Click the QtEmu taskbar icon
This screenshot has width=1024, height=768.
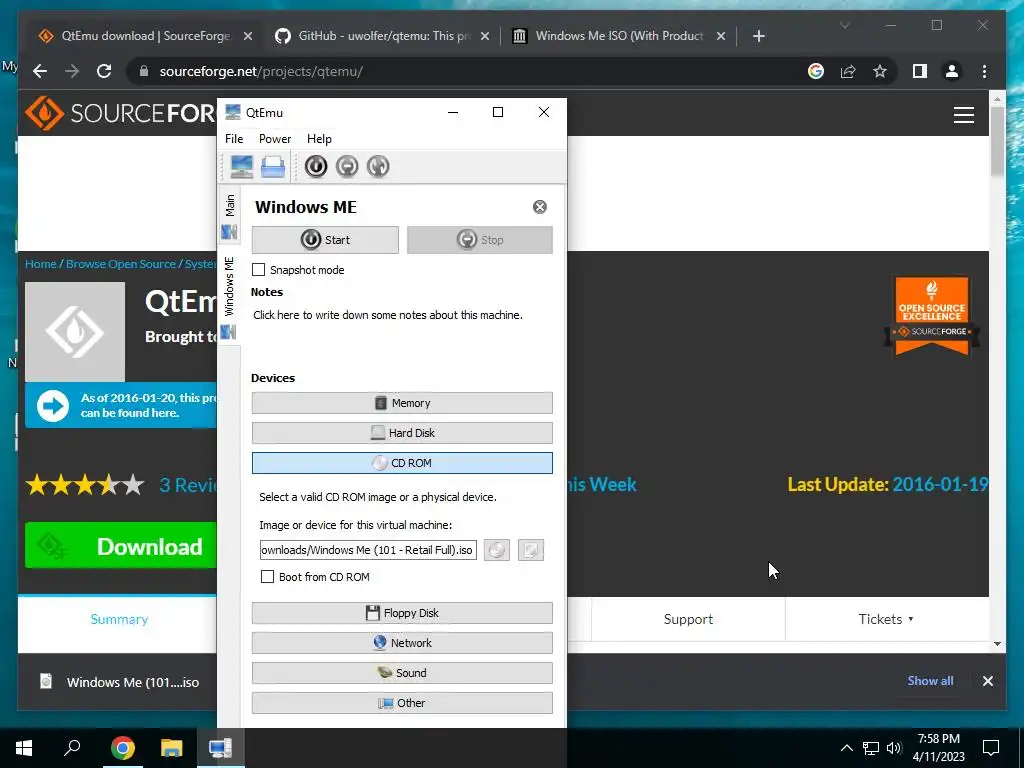221,748
